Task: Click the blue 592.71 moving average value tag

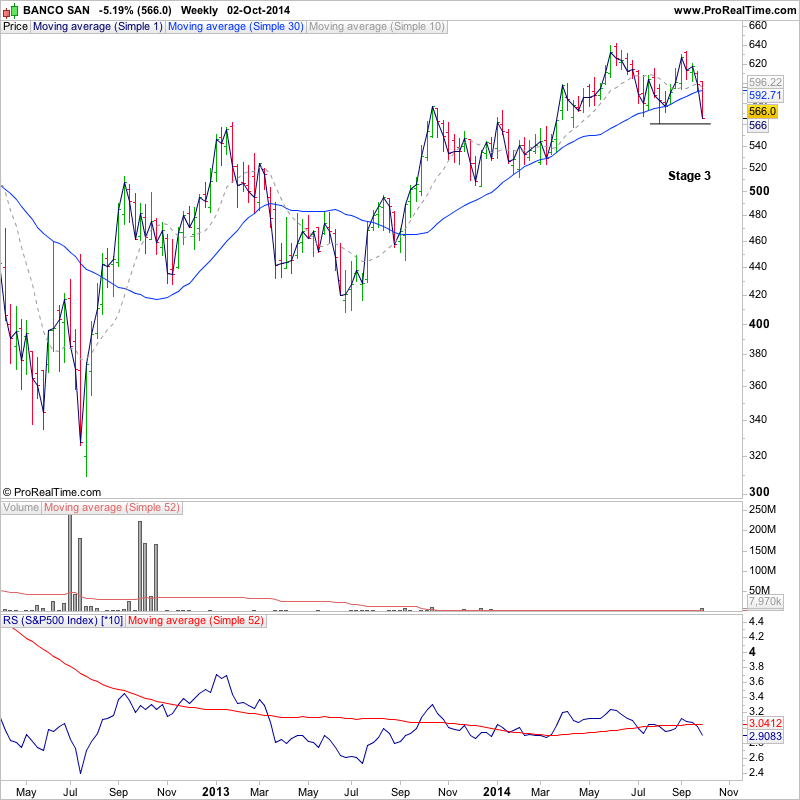Action: click(765, 95)
